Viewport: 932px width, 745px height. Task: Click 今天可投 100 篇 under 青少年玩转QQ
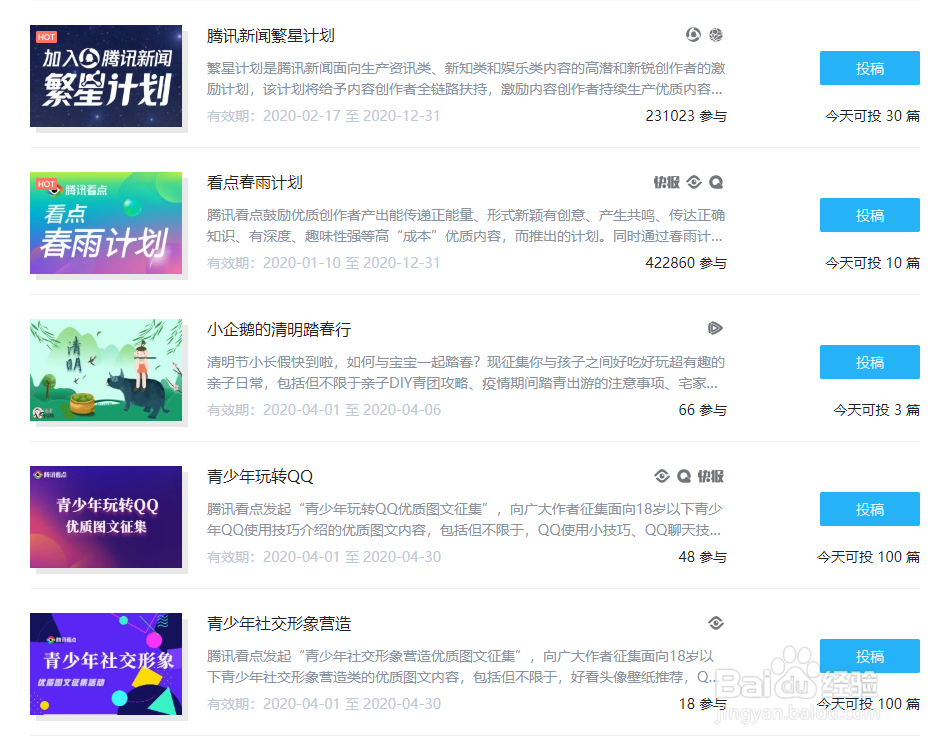point(868,557)
